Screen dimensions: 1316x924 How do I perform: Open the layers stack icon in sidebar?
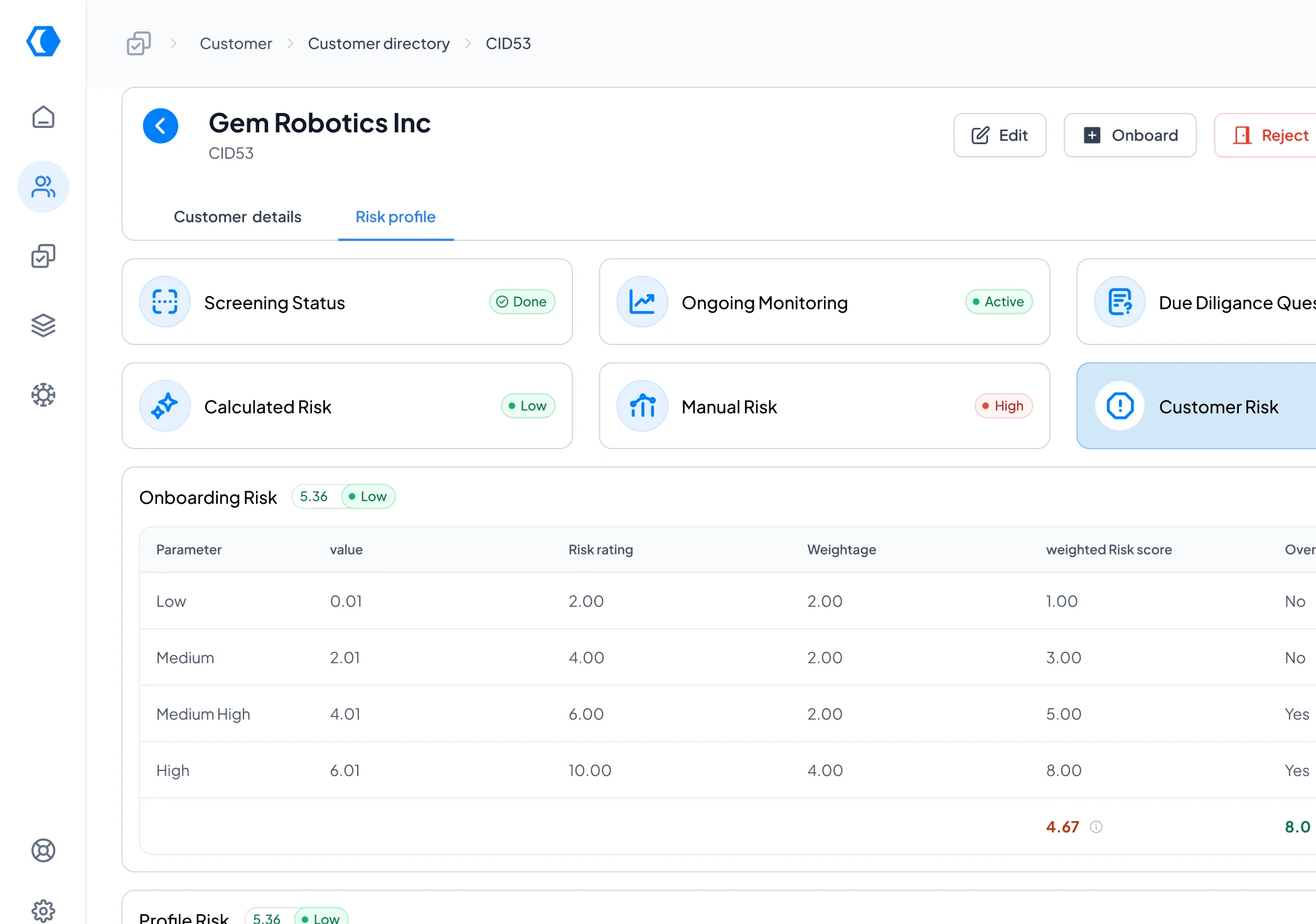[x=43, y=326]
